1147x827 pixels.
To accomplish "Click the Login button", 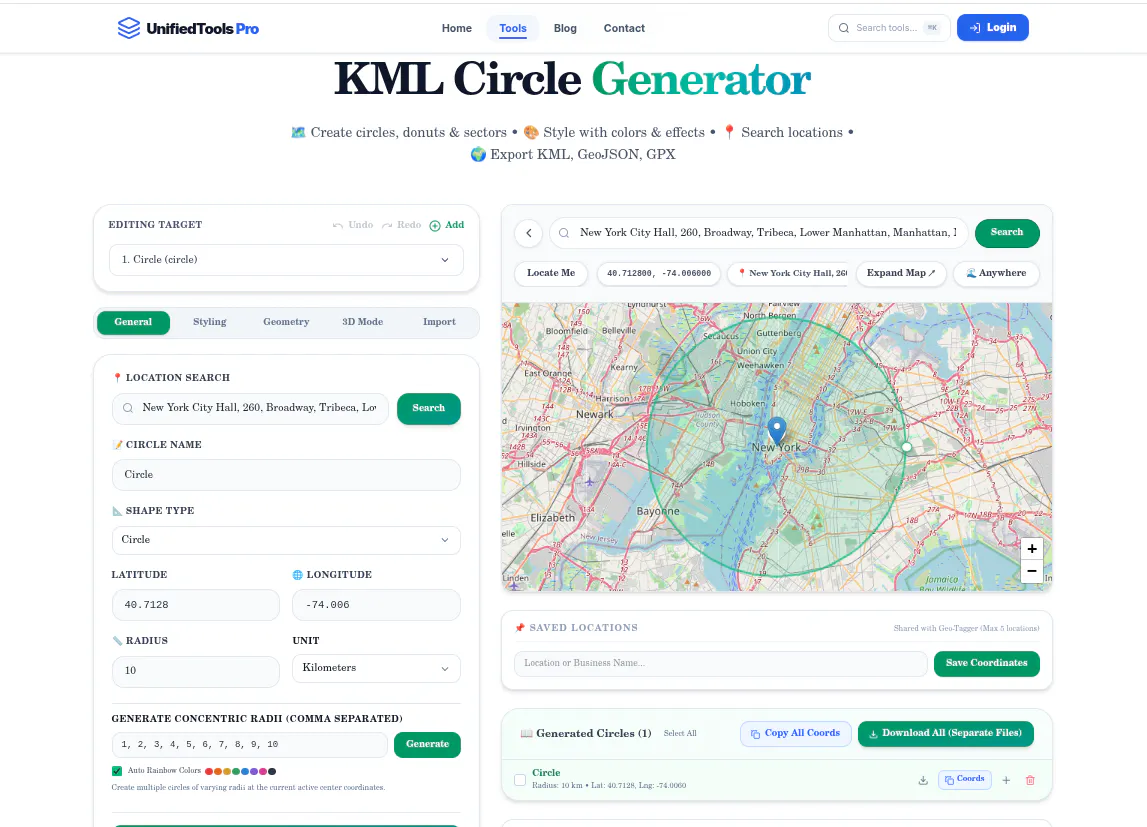I will pyautogui.click(x=993, y=28).
